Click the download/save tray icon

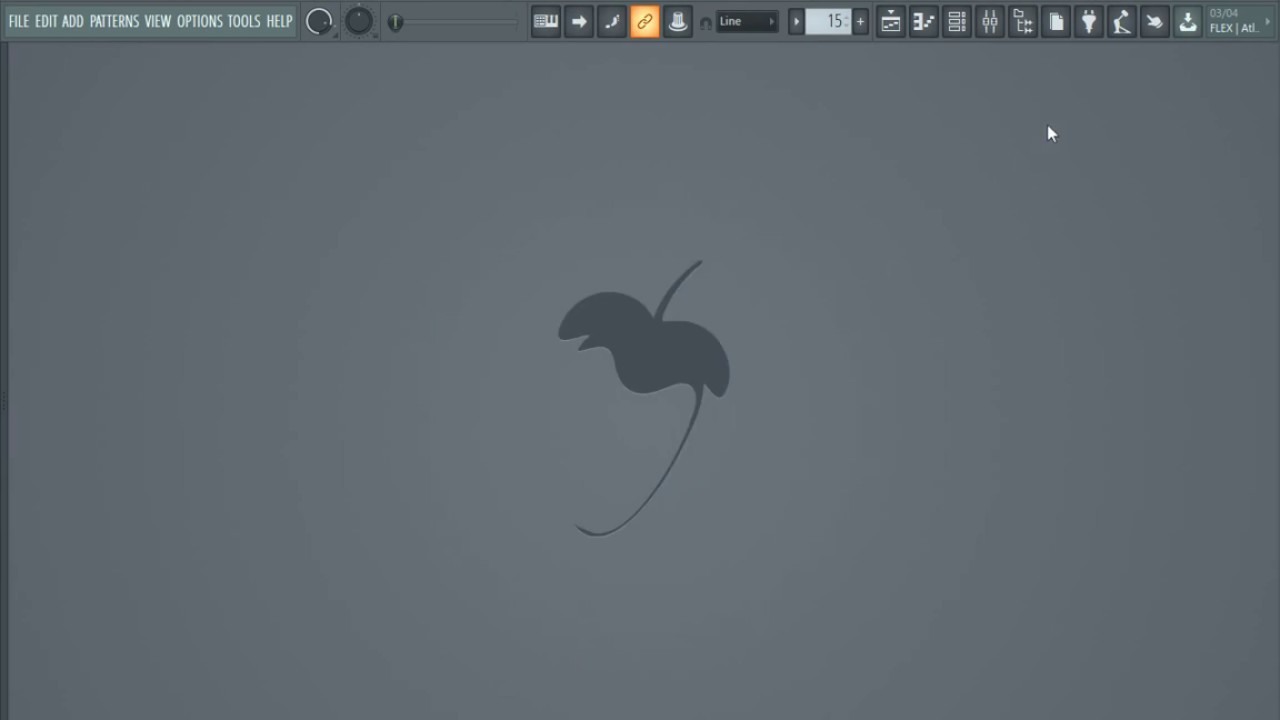pos(1188,21)
